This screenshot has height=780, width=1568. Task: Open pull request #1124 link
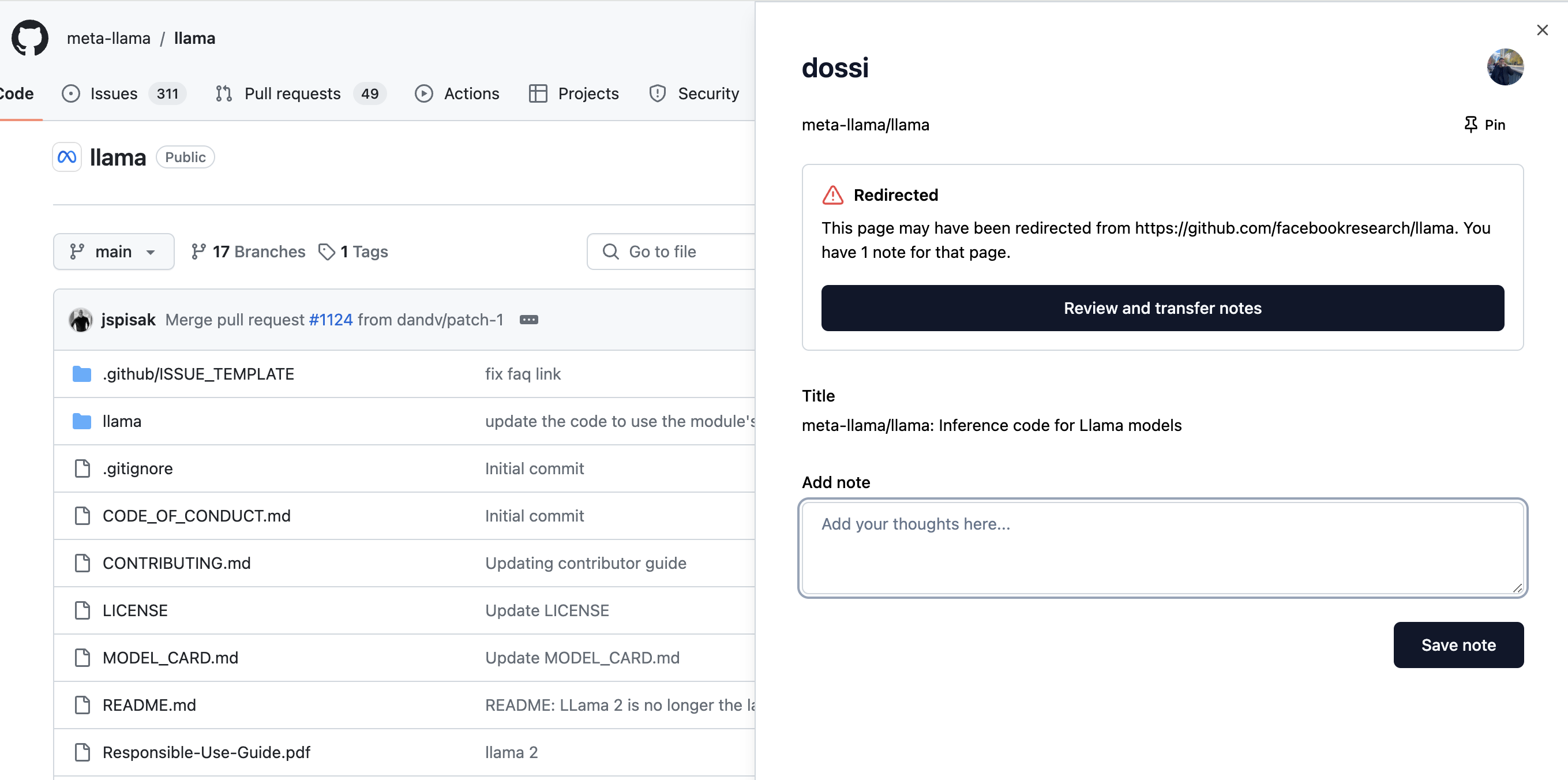[331, 320]
